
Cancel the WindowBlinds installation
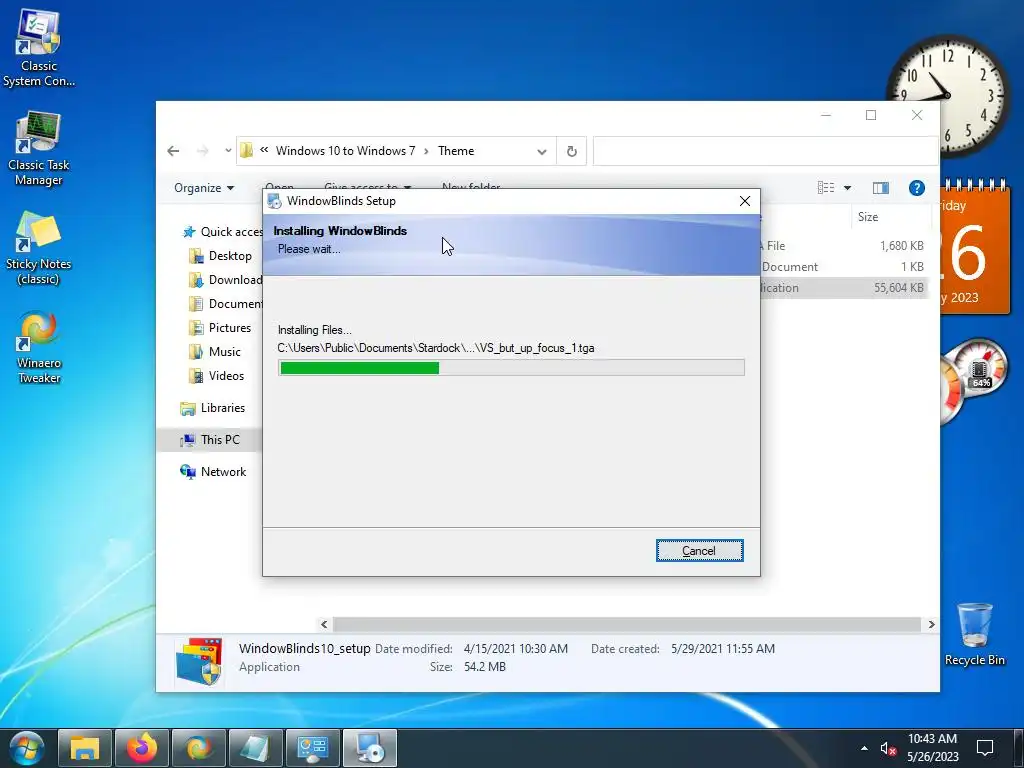click(x=699, y=551)
